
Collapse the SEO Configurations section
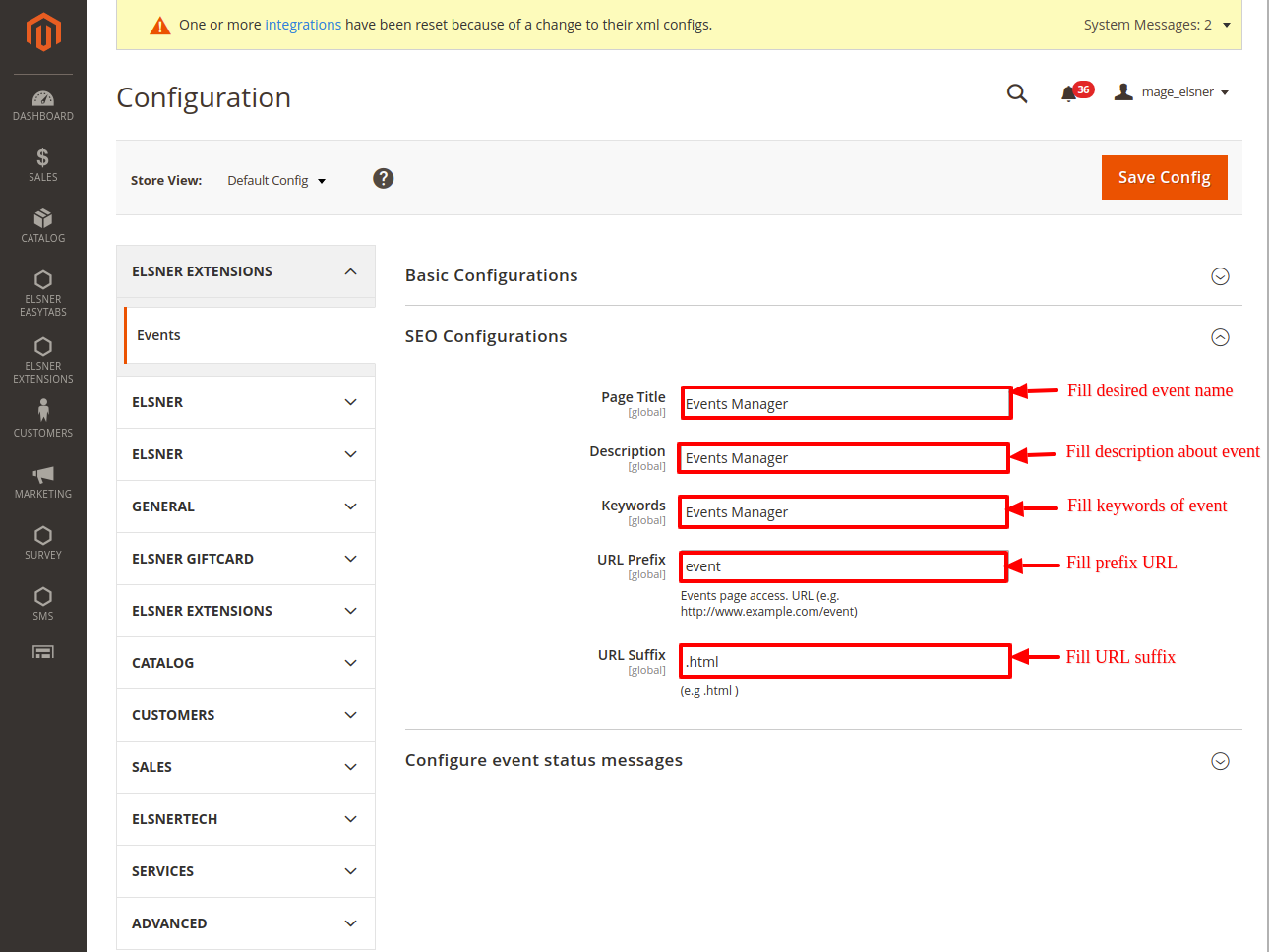click(1220, 337)
